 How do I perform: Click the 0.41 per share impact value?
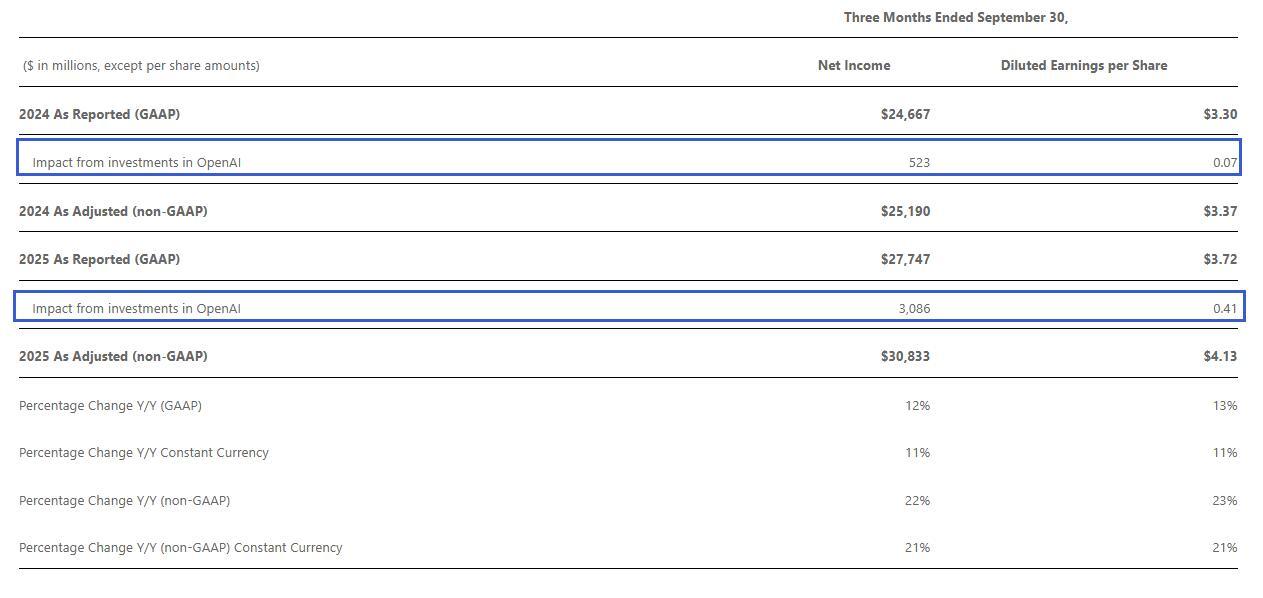(x=1224, y=308)
